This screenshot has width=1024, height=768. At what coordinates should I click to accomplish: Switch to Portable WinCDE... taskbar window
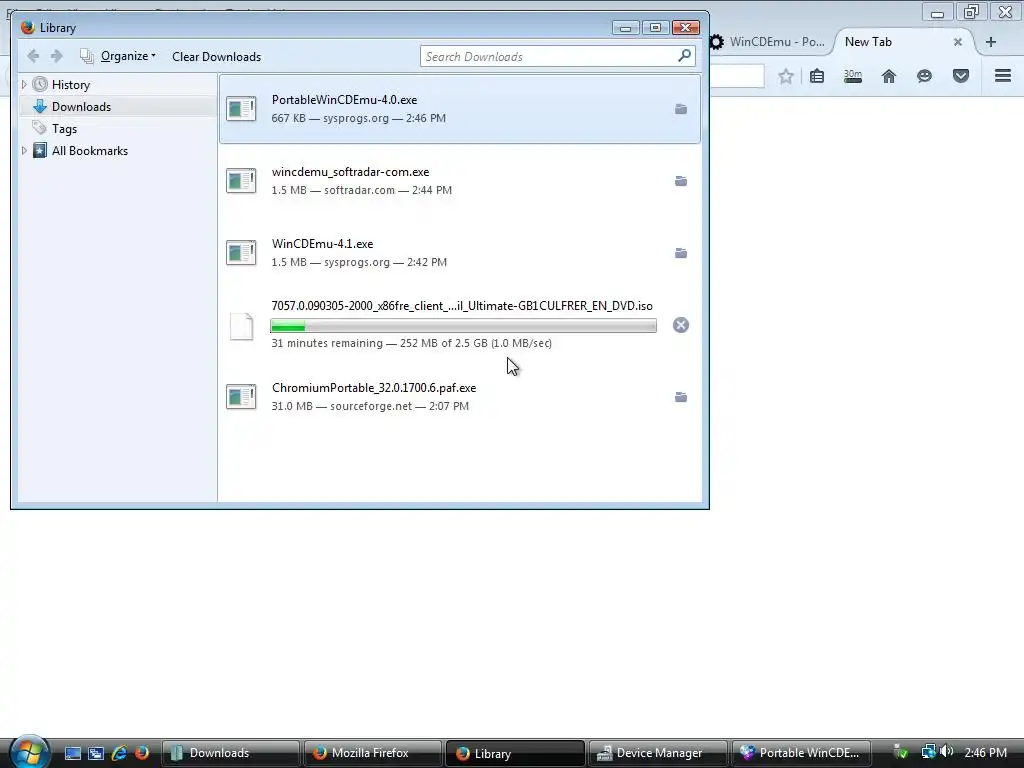pyautogui.click(x=801, y=753)
